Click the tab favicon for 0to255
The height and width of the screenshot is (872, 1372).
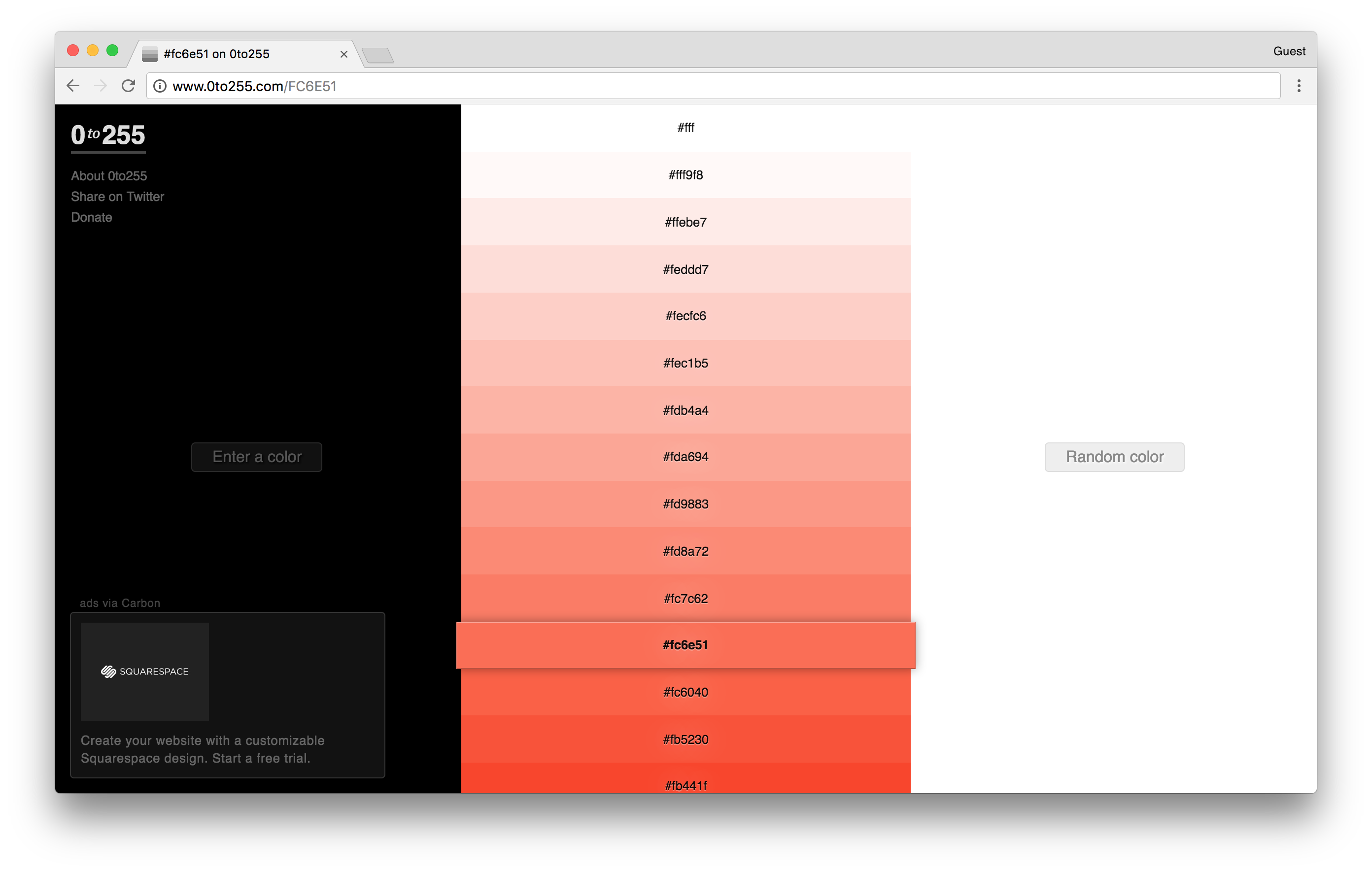click(x=149, y=54)
